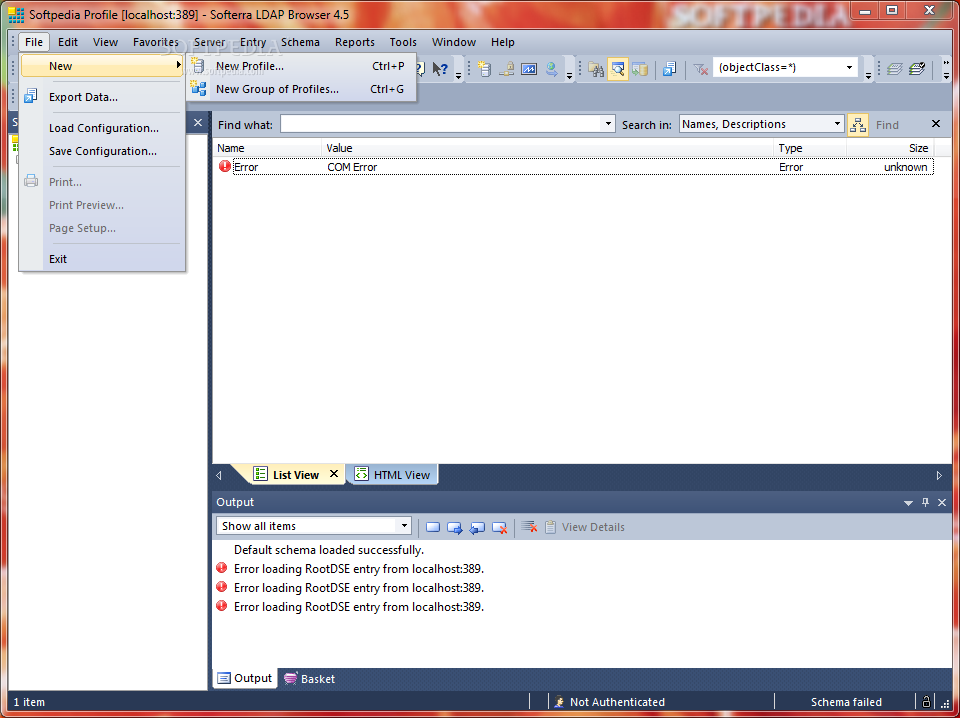Click the left tab scroll arrow
The width and height of the screenshot is (960, 718).
[219, 475]
